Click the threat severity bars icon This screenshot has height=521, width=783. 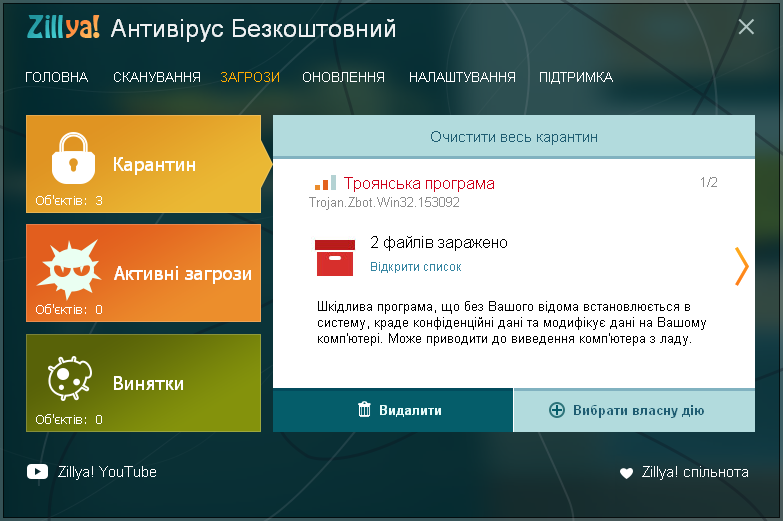pyautogui.click(x=326, y=183)
